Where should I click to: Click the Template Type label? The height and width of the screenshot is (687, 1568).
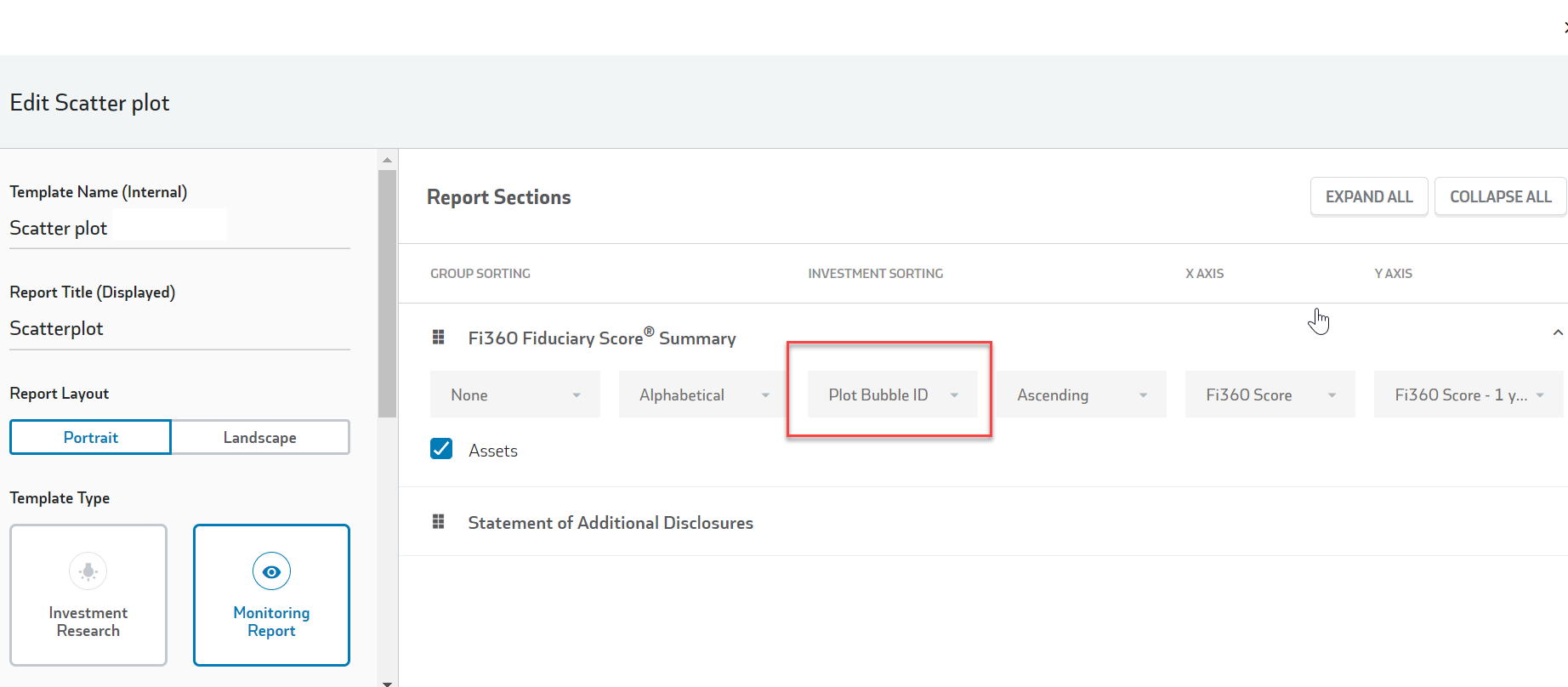point(60,497)
